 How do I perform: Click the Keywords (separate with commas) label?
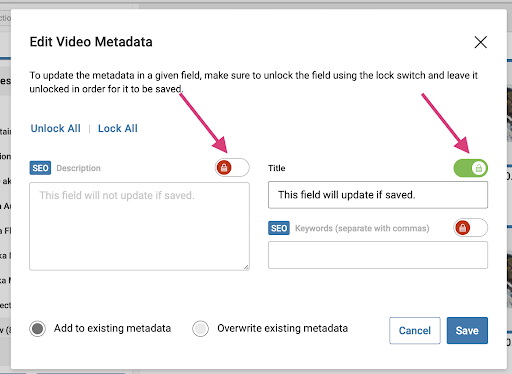click(x=362, y=228)
